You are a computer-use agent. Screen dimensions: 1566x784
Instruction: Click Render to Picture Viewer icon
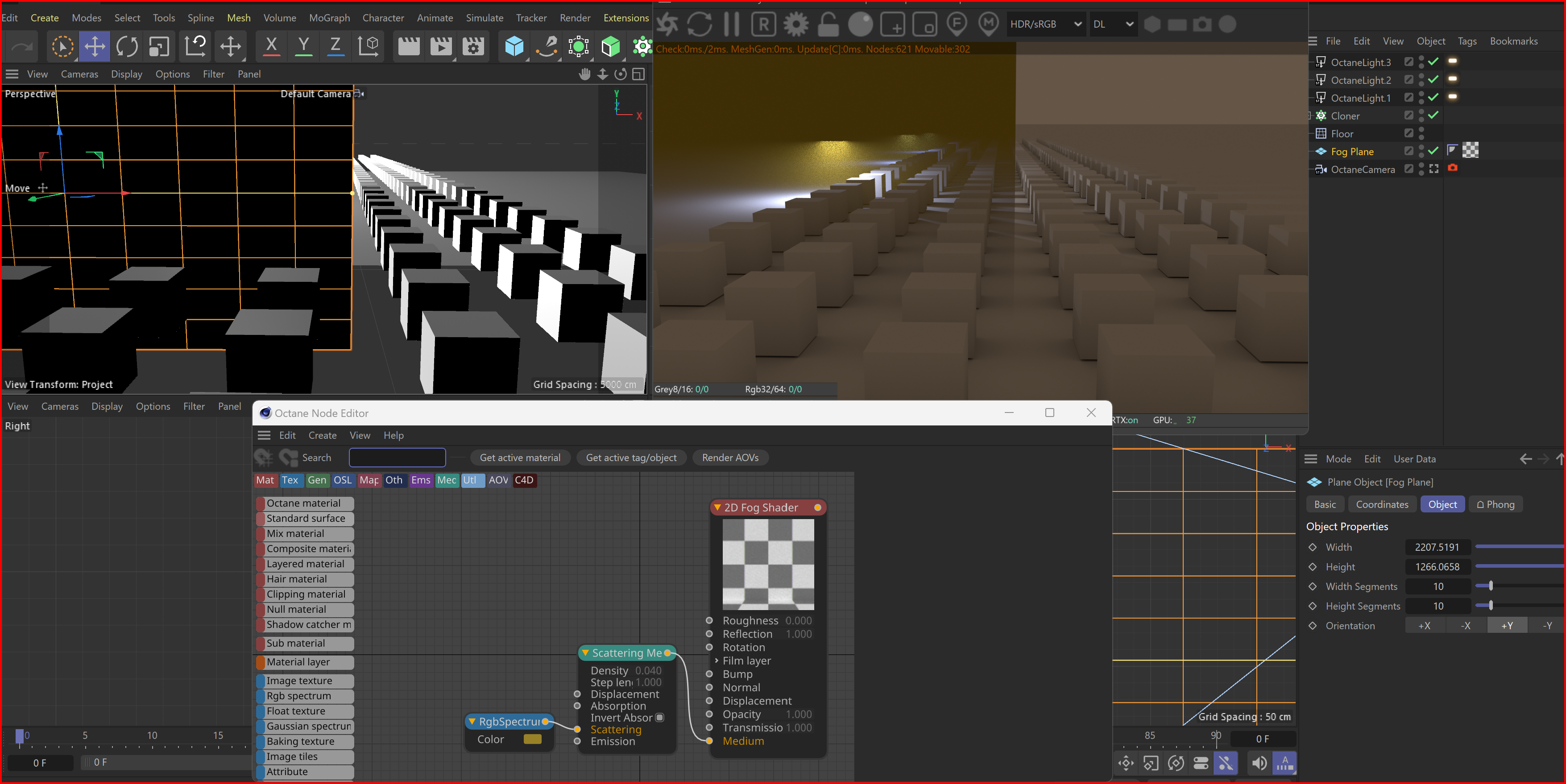(441, 46)
